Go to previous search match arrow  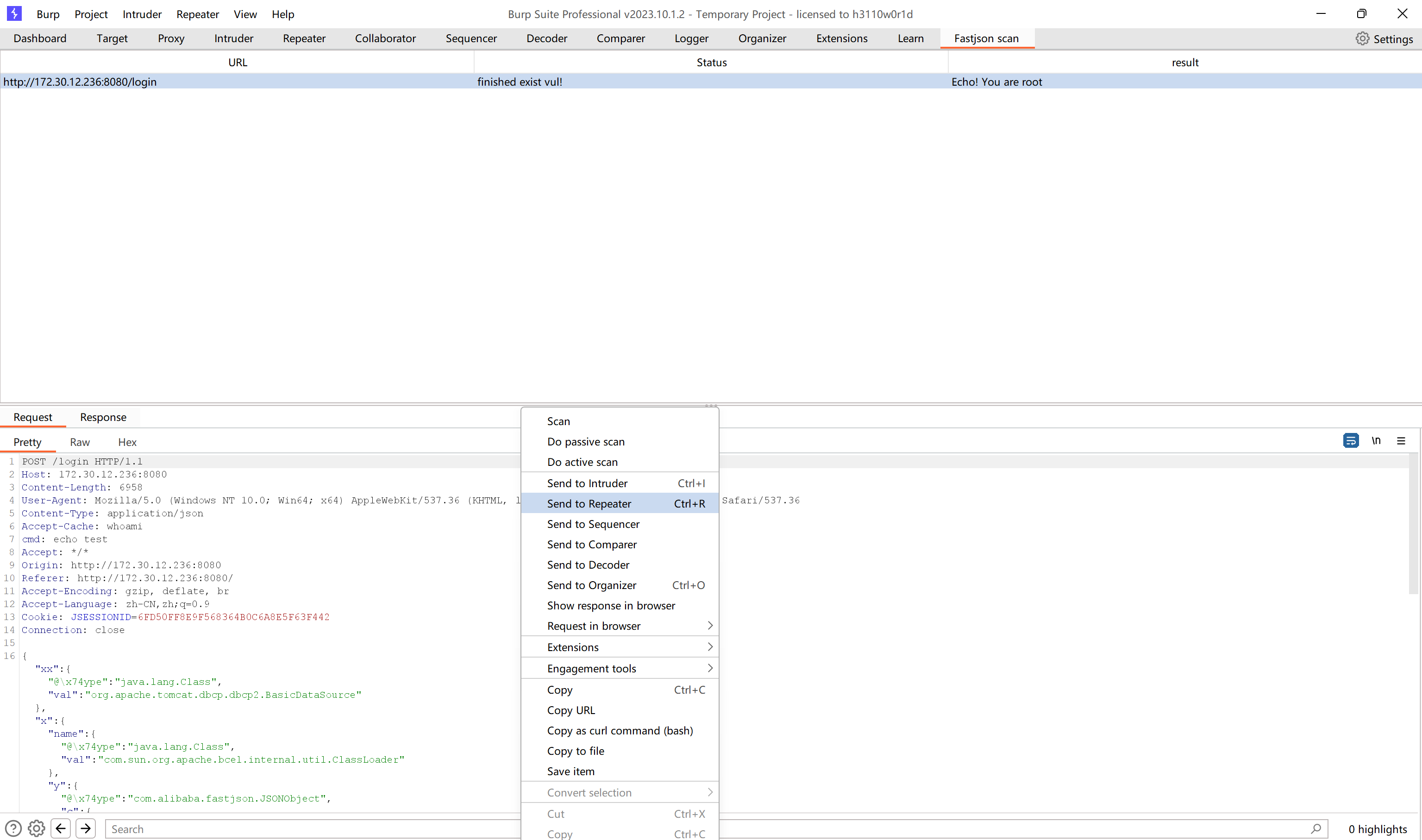[x=61, y=829]
